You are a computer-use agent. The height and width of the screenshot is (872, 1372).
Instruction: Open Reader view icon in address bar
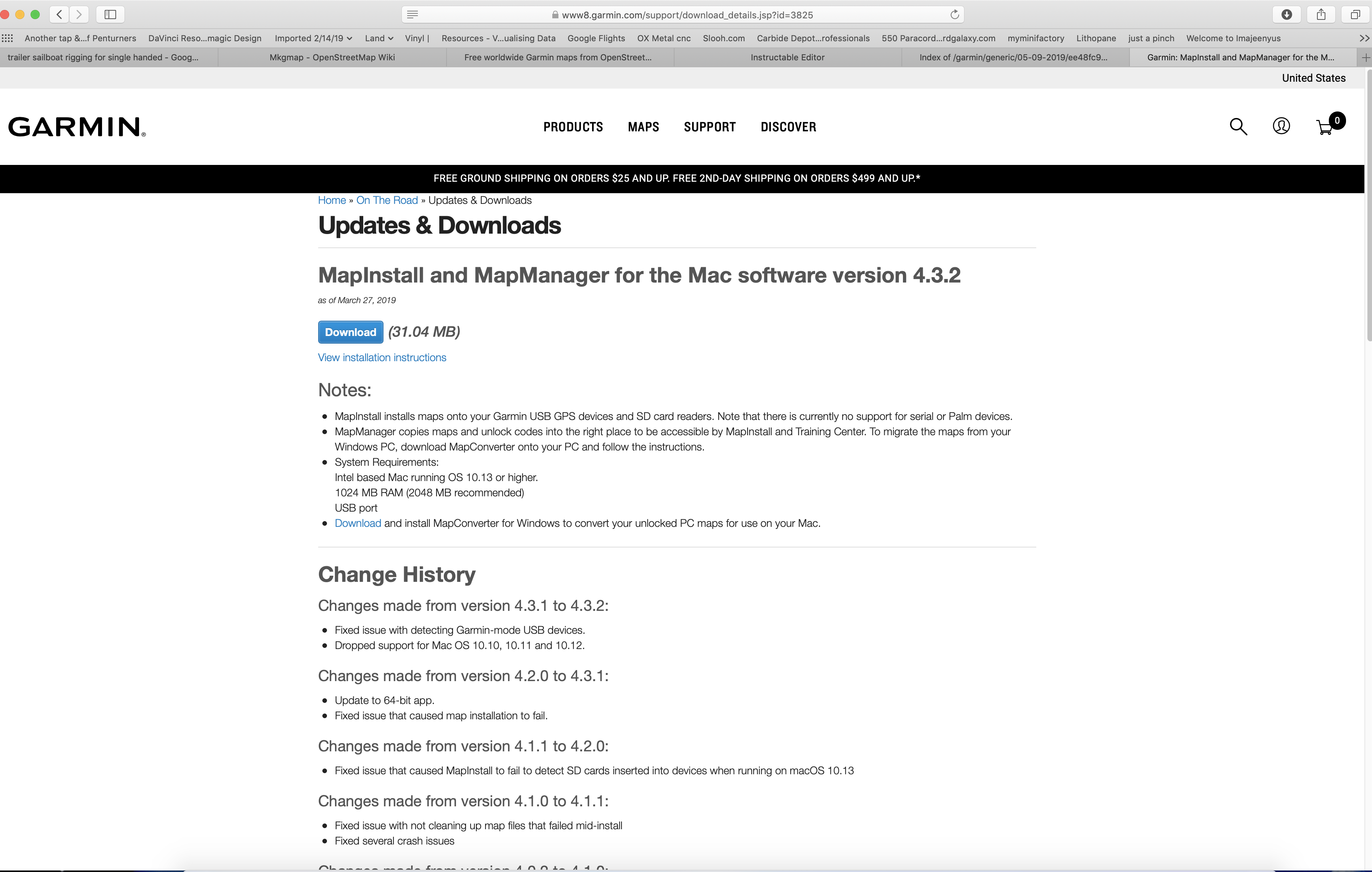(x=413, y=14)
